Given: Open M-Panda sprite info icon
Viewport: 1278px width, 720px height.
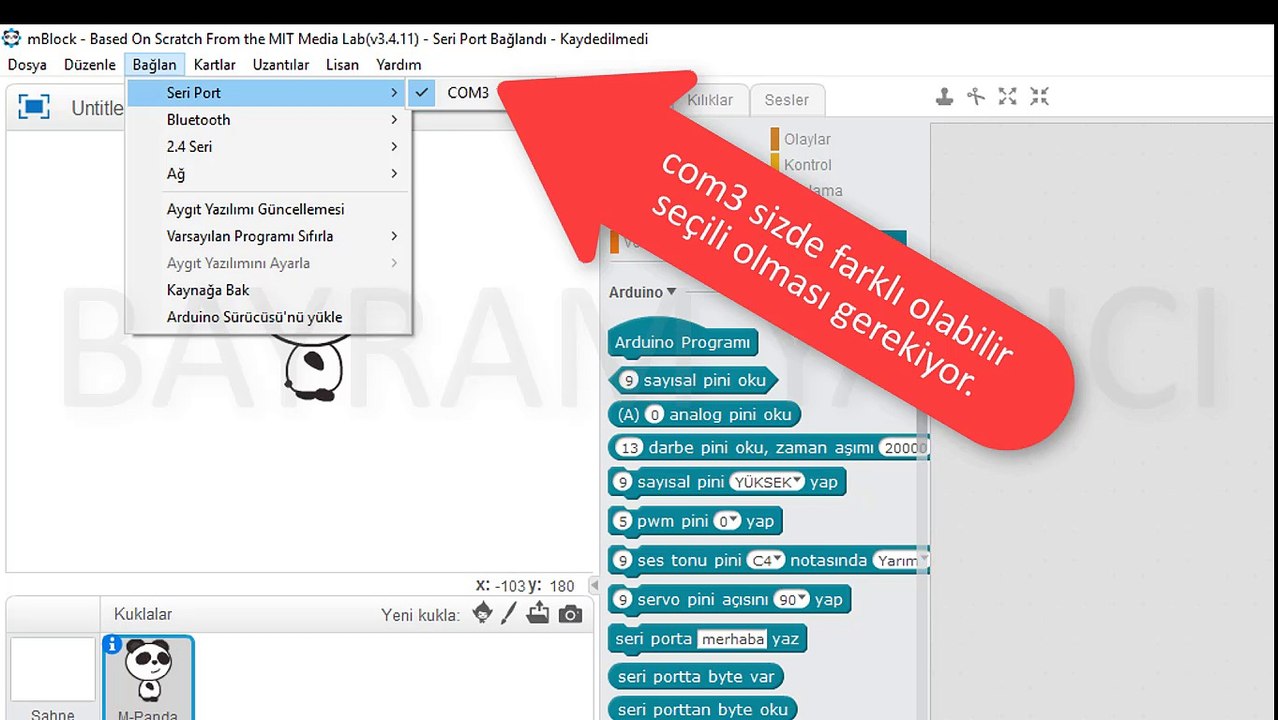Looking at the screenshot, I should (112, 644).
